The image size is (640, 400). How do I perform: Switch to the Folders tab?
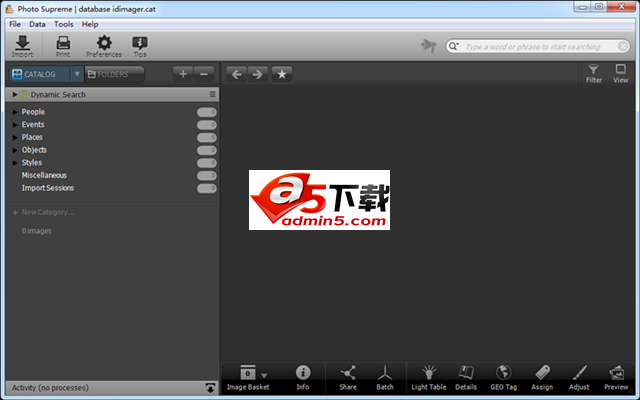coord(114,74)
